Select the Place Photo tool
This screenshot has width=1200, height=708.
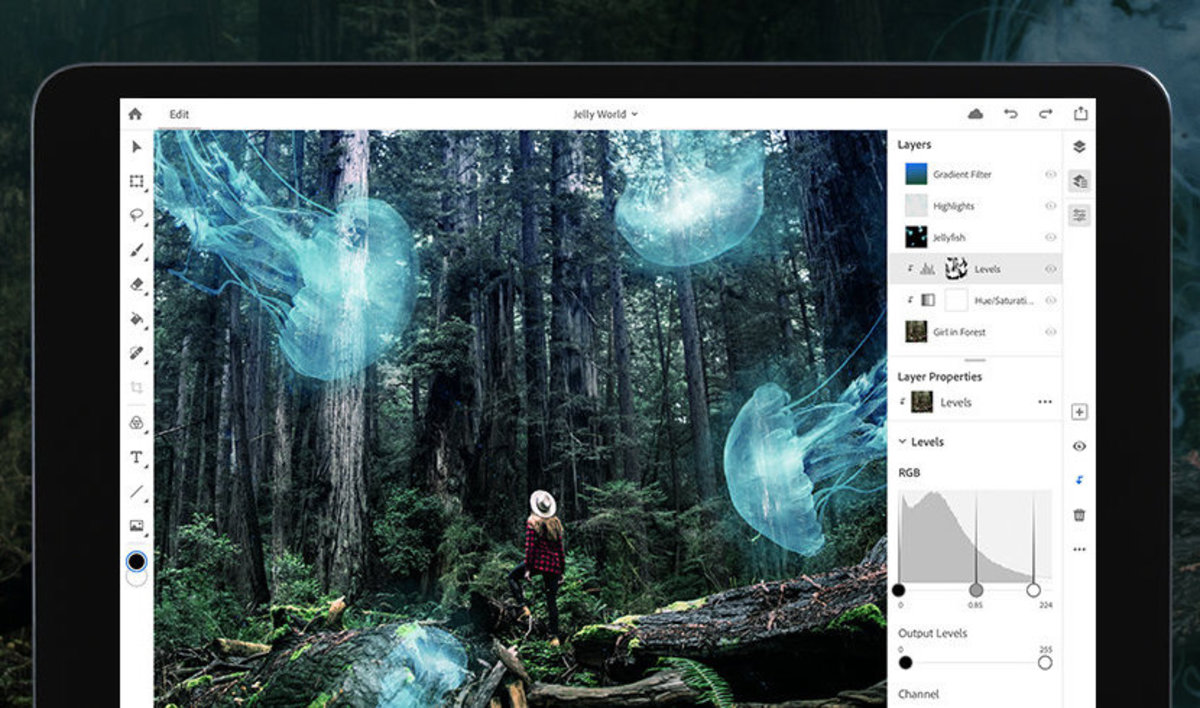click(137, 526)
